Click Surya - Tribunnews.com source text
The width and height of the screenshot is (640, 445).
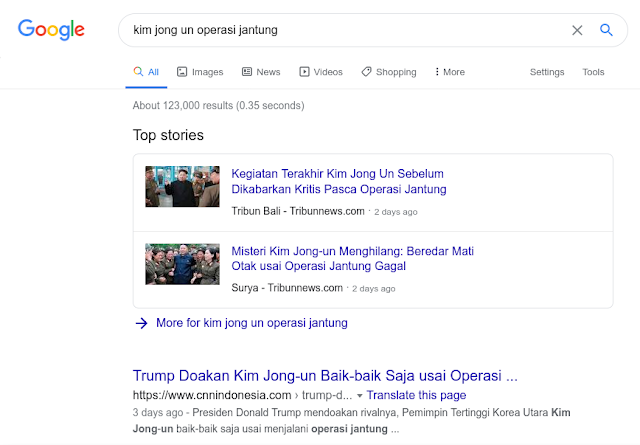point(287,288)
